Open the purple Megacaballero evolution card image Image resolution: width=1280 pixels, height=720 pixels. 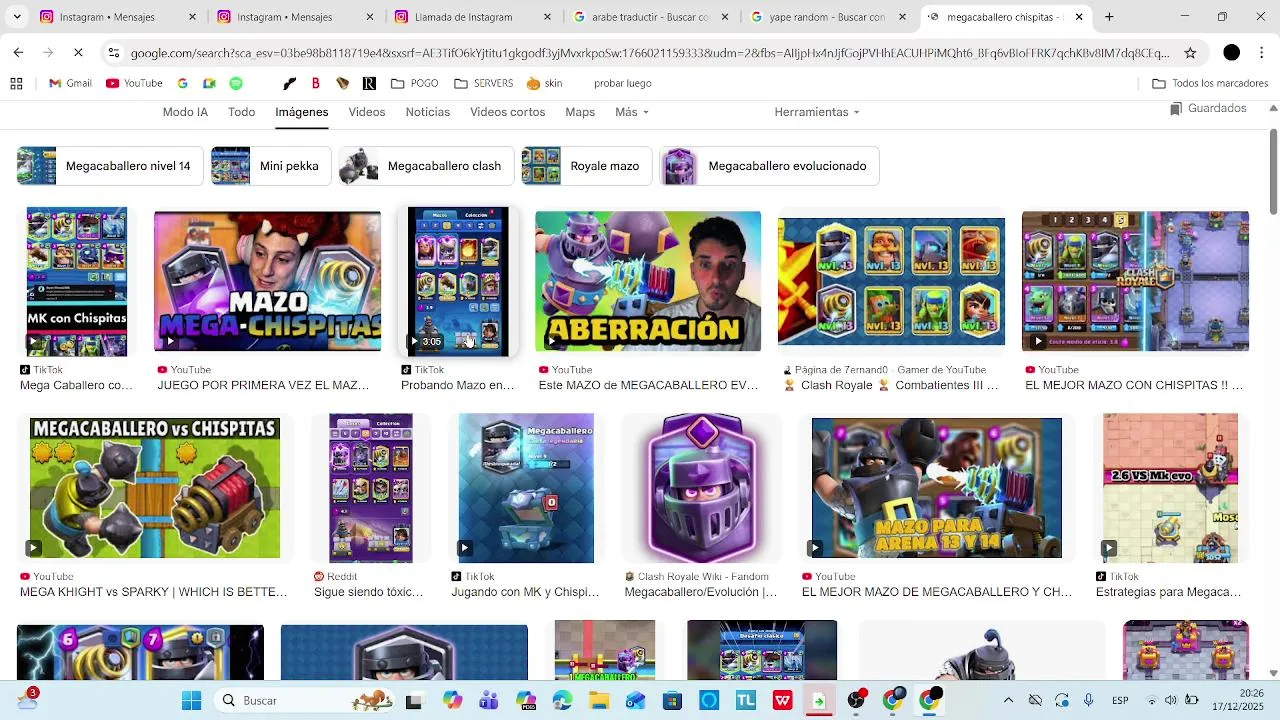coord(701,488)
